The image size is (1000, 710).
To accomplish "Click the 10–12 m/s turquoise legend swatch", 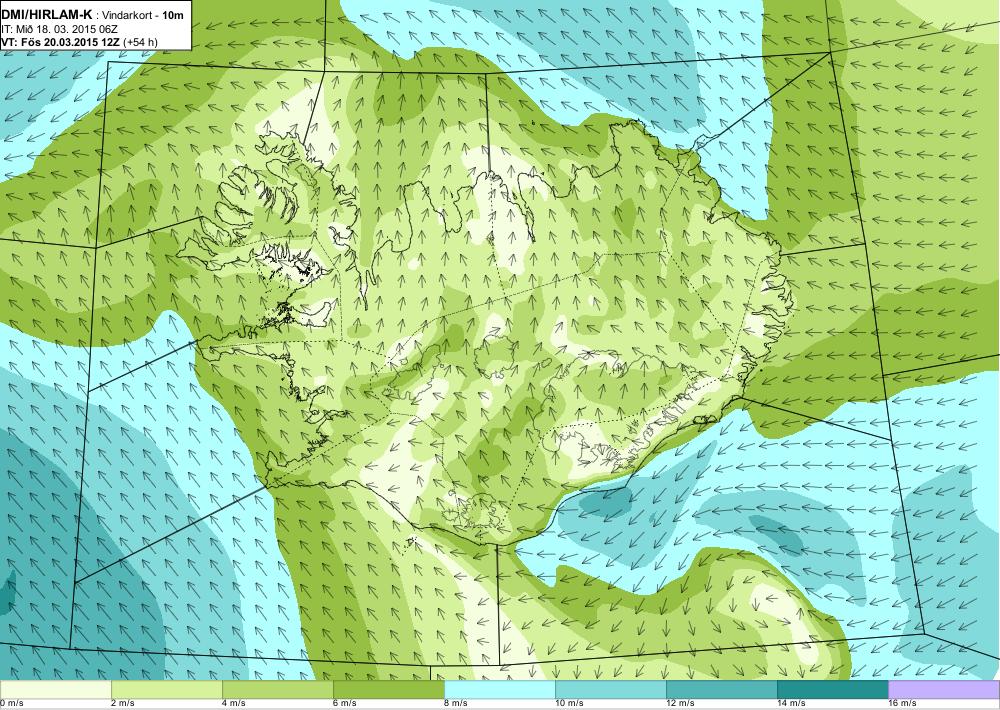I will [611, 690].
